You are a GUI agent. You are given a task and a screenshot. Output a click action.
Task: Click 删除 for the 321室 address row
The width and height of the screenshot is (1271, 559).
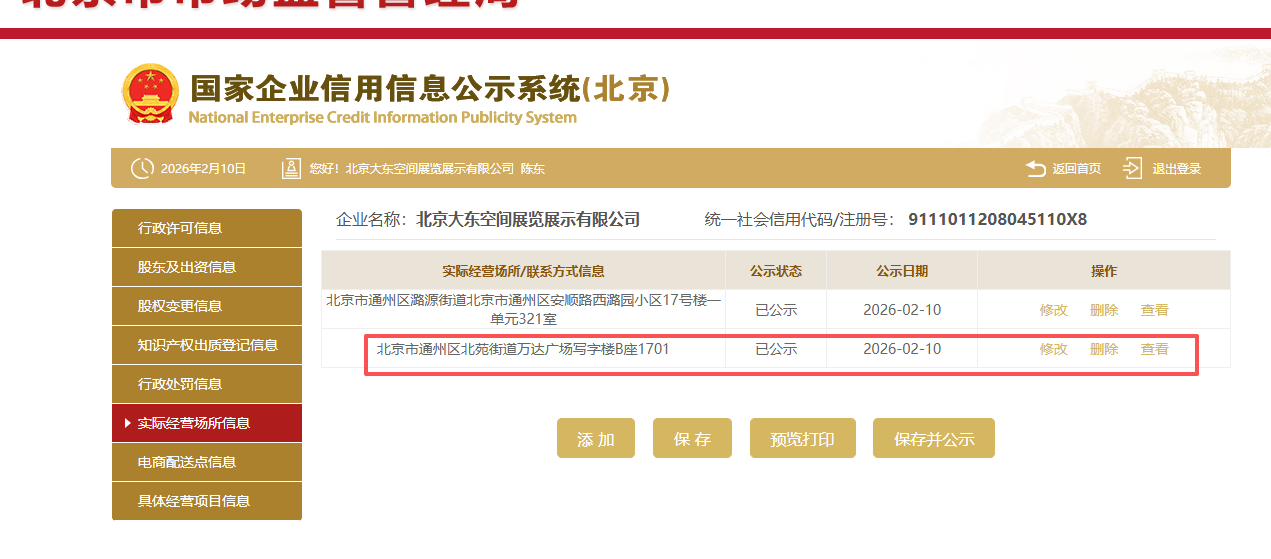[1104, 310]
